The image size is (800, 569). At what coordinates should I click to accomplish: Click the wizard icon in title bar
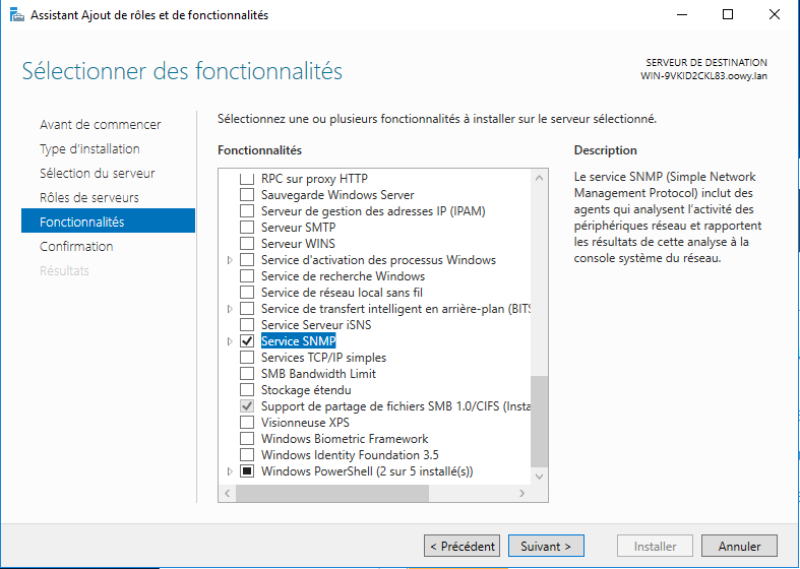coord(17,15)
